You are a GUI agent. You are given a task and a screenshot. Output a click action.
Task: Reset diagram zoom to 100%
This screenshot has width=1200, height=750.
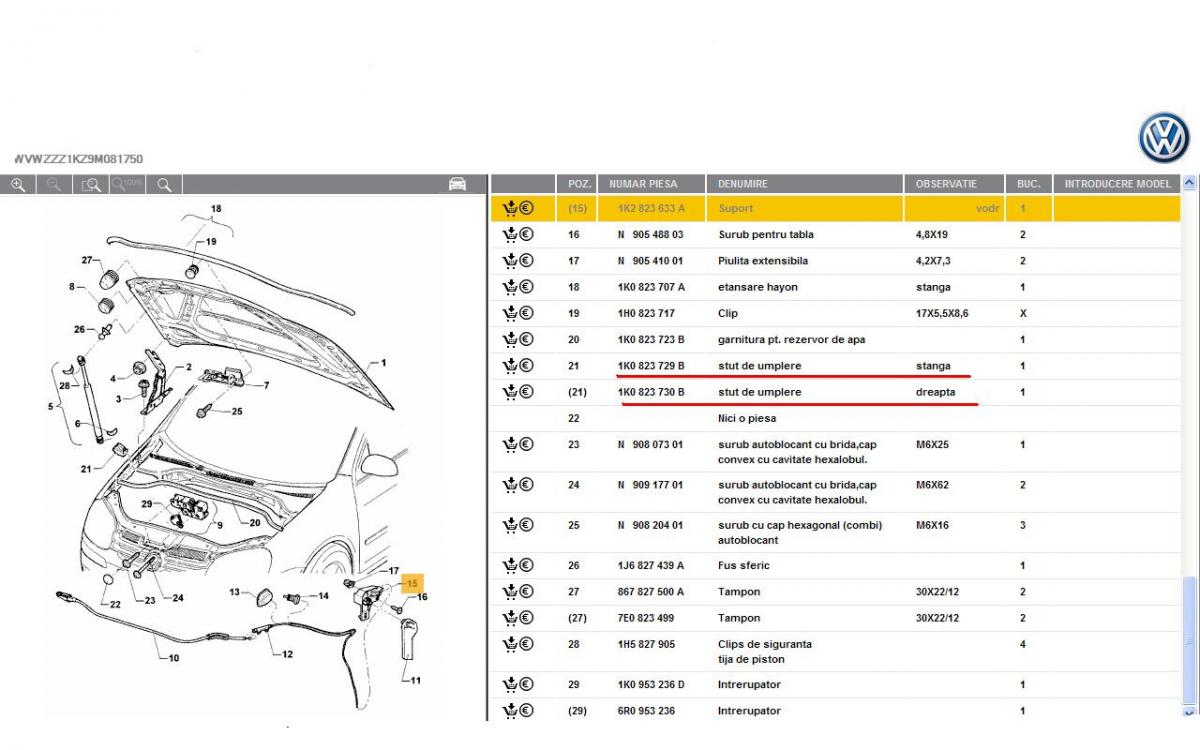coord(128,184)
